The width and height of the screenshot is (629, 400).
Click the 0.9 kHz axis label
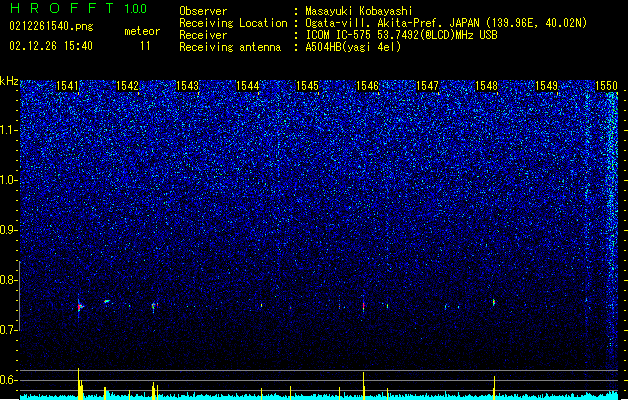tap(9, 230)
